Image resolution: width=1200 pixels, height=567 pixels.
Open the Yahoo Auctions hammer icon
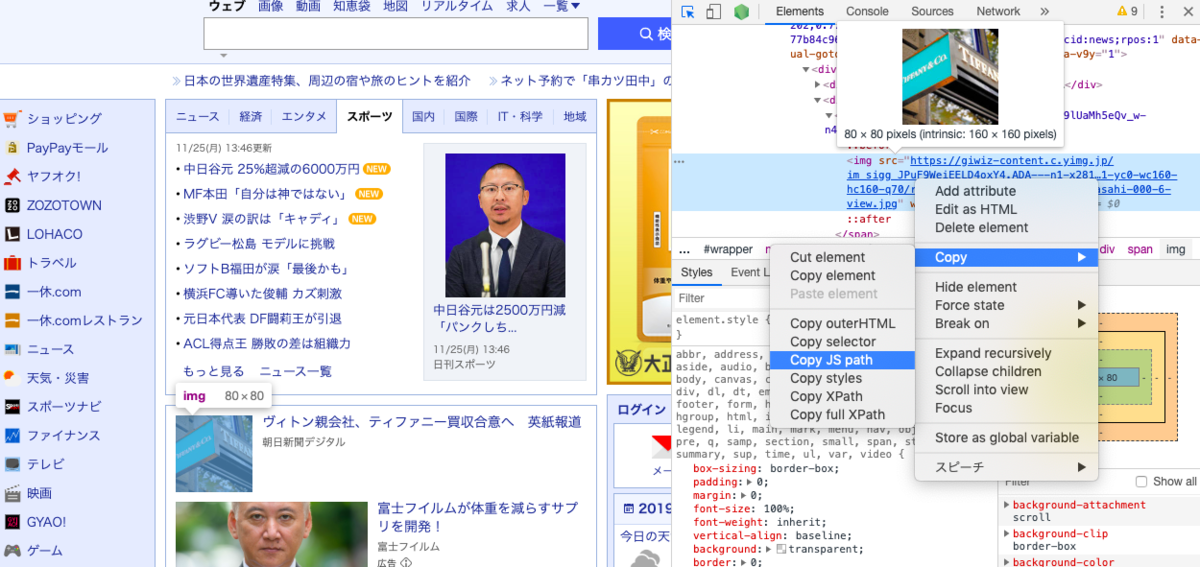coord(12,177)
